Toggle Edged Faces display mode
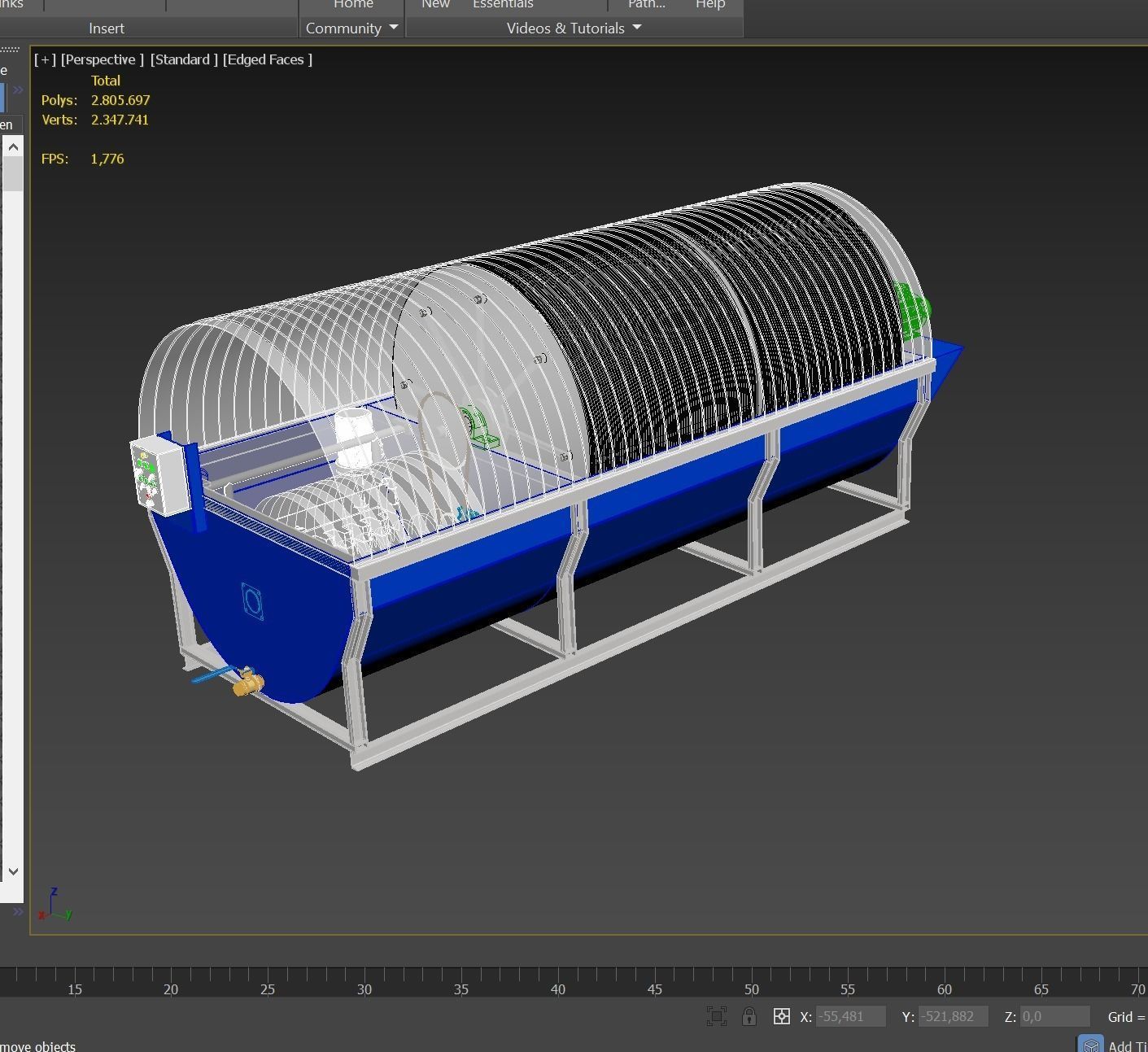 pyautogui.click(x=267, y=59)
